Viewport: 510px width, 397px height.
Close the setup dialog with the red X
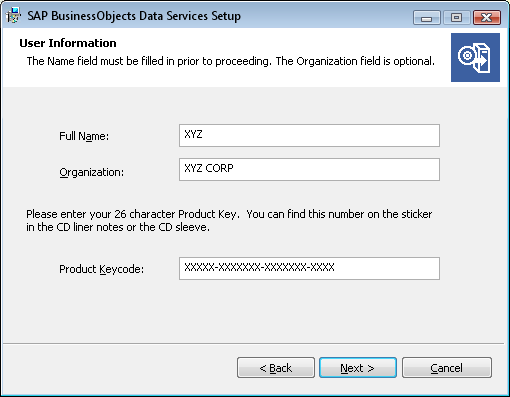487,18
